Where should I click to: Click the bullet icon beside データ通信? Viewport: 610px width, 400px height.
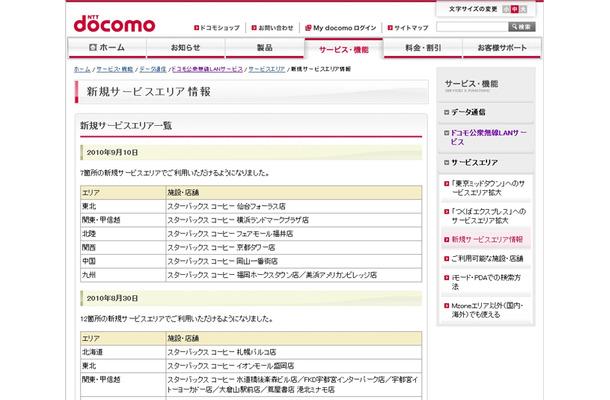click(447, 112)
